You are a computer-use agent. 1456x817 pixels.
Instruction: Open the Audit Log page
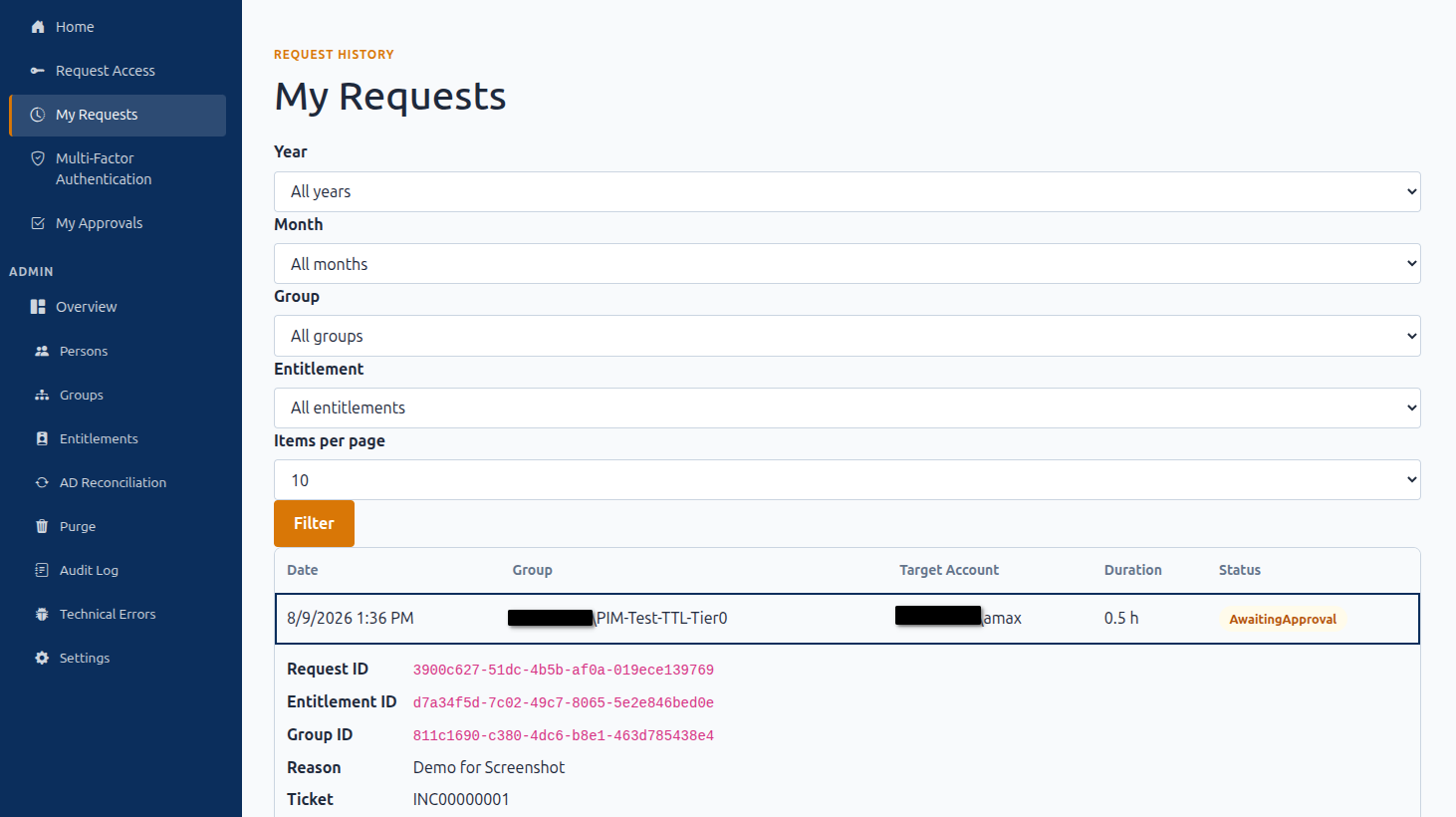coord(118,570)
